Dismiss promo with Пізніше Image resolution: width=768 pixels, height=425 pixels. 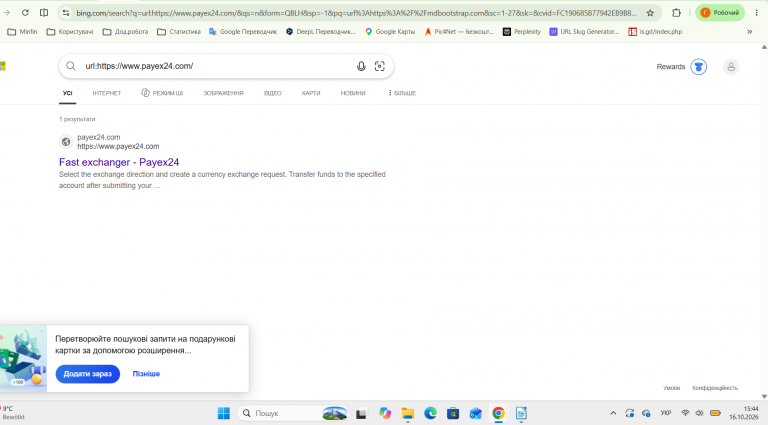pos(146,374)
